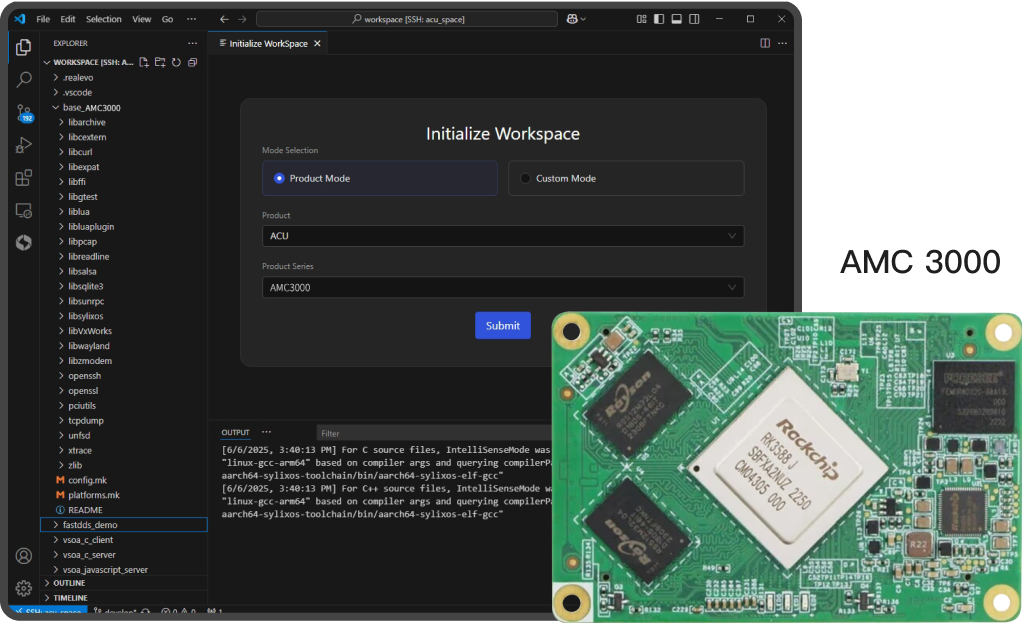Refresh the Explorer file tree
1024x623 pixels.
pos(176,63)
